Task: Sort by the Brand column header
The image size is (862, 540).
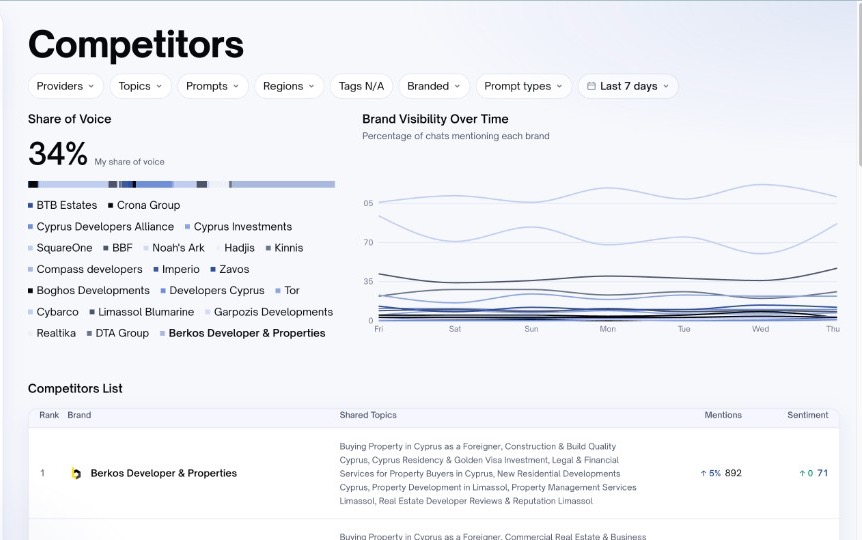Action: point(79,415)
